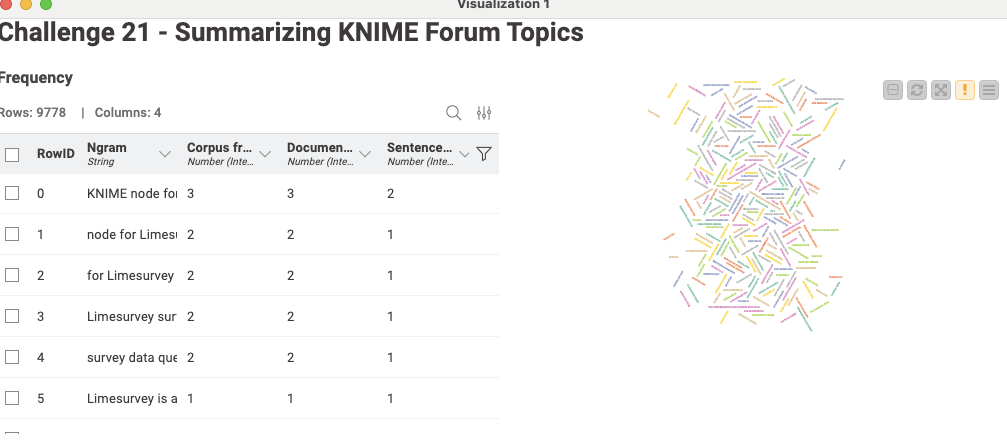
Task: Show the orange warning message icon
Action: pos(965,90)
